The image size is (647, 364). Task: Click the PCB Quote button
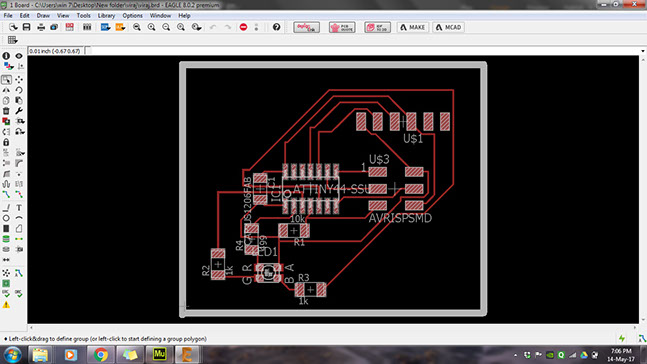pos(342,27)
